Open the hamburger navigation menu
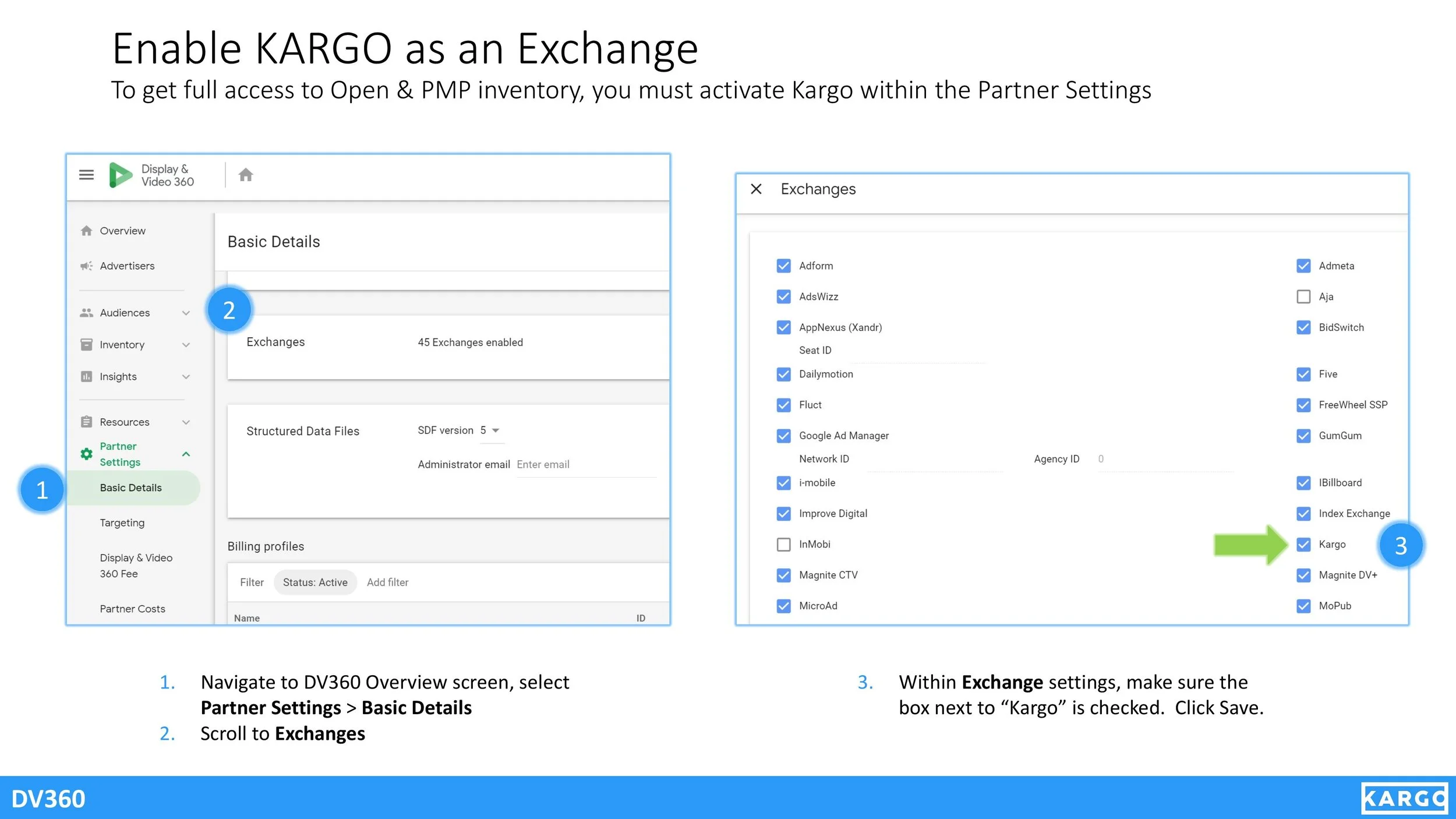The height and width of the screenshot is (819, 1456). pyautogui.click(x=86, y=174)
